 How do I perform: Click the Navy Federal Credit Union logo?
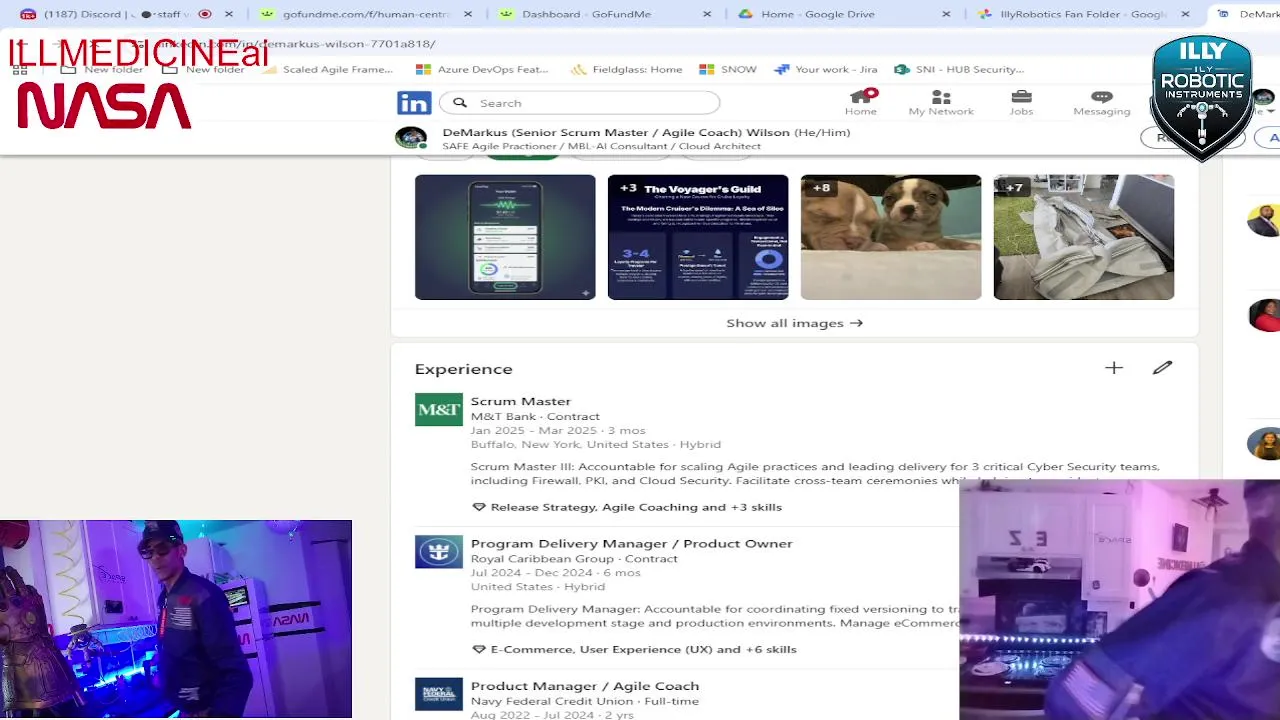[439, 694]
